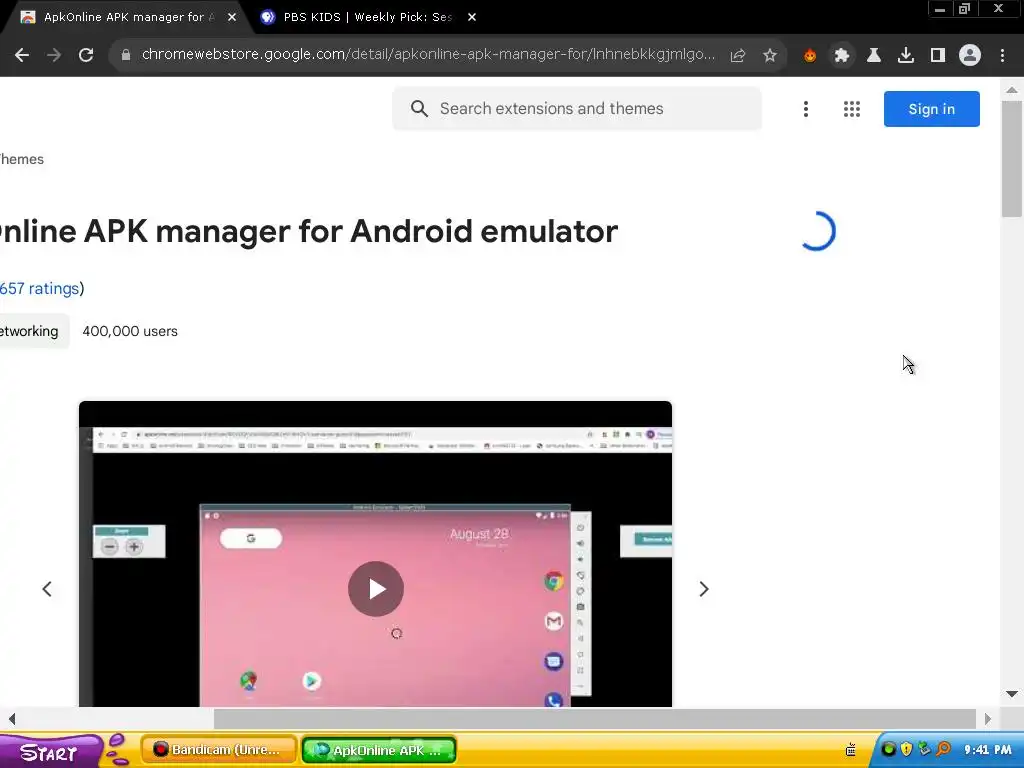Go back using the browser back arrow

(22, 56)
